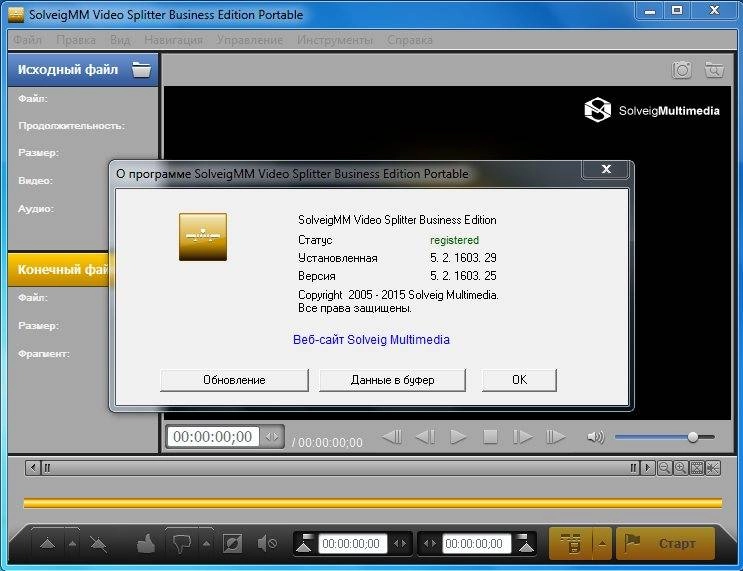Step forward one frame
Image resolution: width=743 pixels, height=571 pixels.
pyautogui.click(x=523, y=436)
